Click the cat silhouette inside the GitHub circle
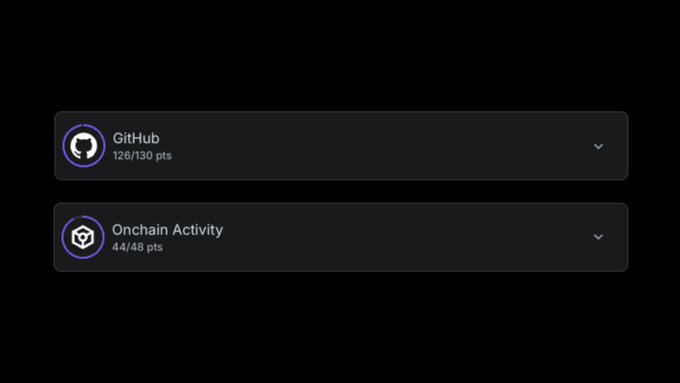 pos(84,147)
